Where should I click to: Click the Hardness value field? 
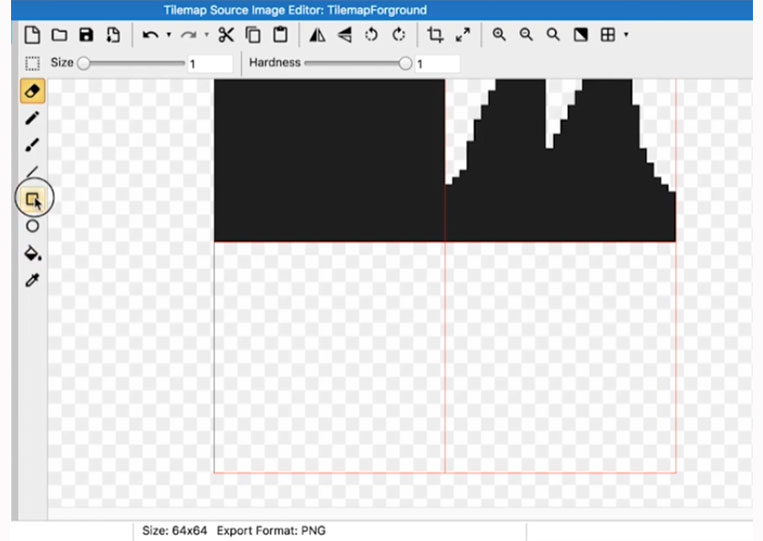pos(437,64)
